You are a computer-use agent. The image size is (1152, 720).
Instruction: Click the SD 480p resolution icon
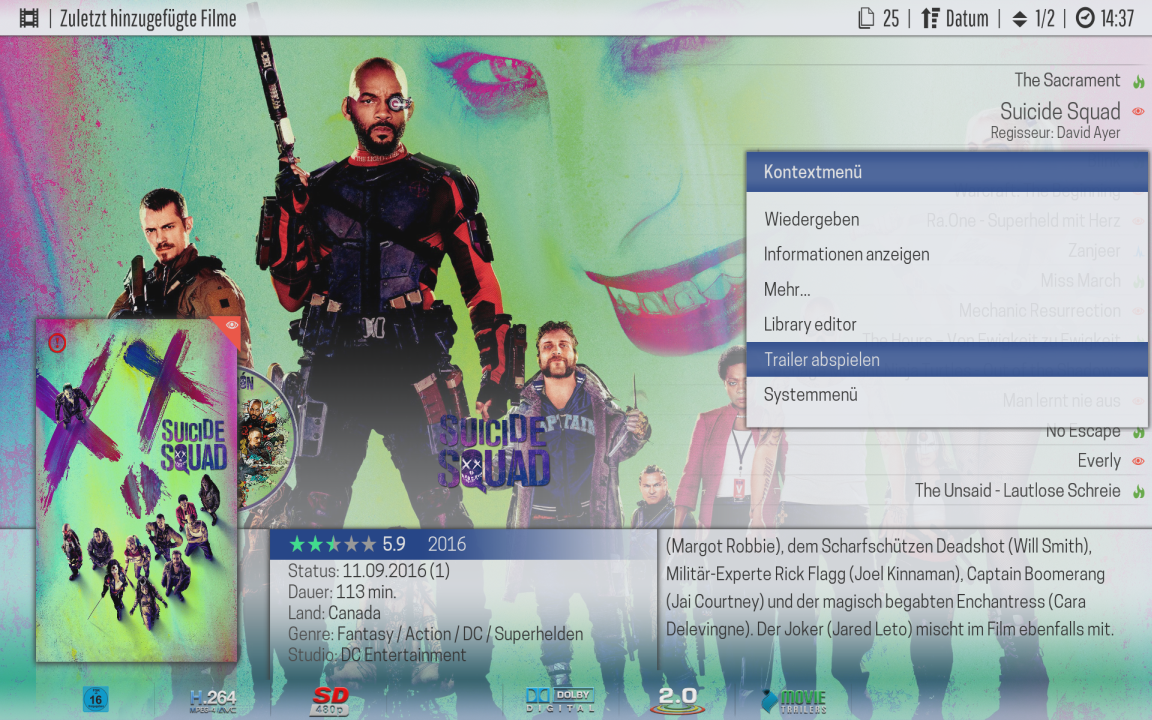pos(330,701)
